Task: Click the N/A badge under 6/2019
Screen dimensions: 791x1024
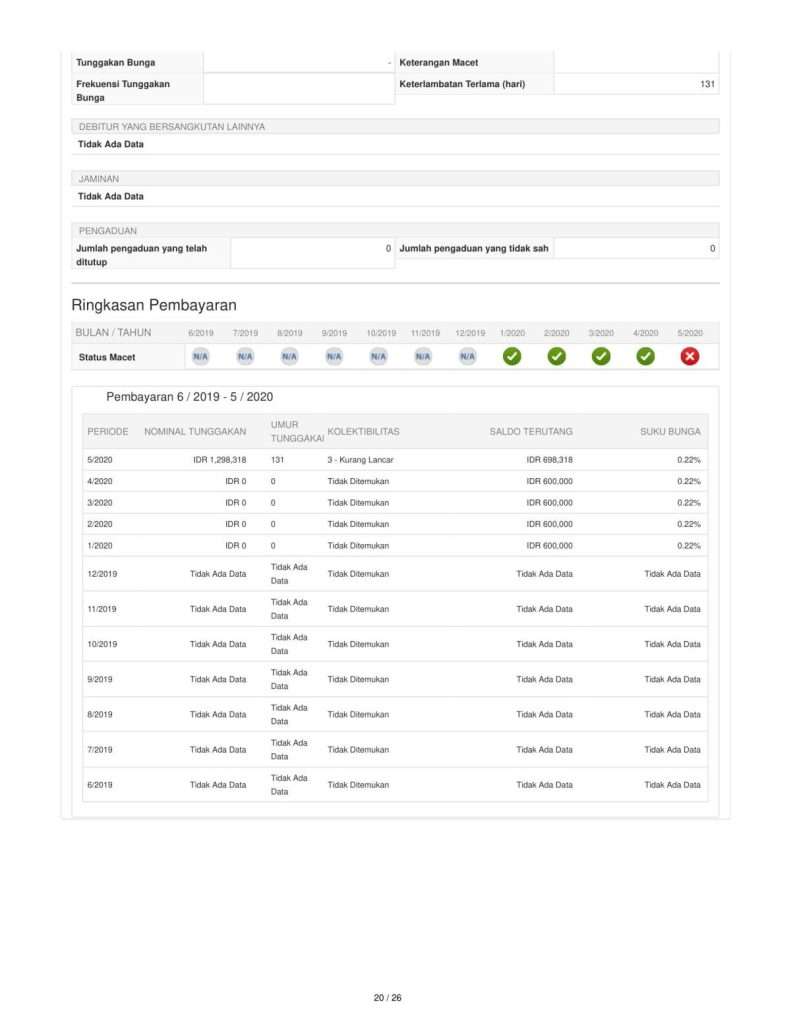Action: point(200,356)
